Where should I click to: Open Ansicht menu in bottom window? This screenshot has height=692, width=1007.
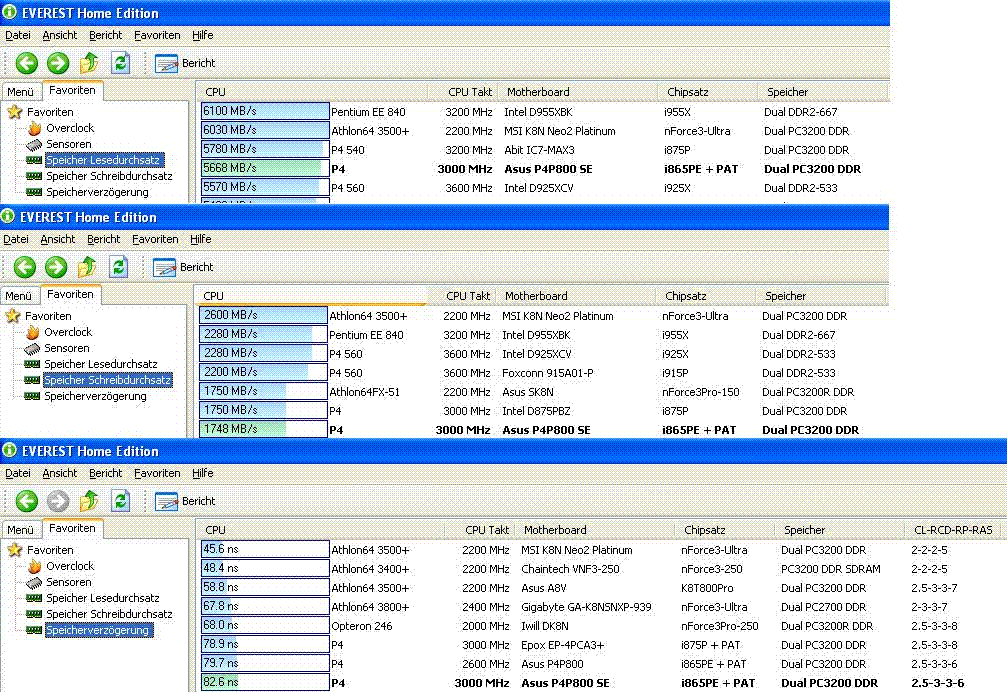(60, 473)
